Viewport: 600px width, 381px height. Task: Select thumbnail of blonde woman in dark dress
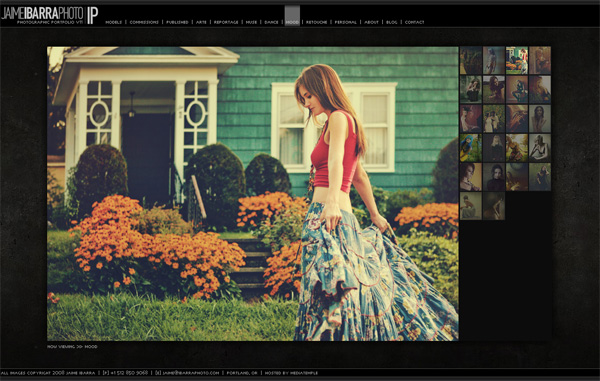[x=494, y=148]
